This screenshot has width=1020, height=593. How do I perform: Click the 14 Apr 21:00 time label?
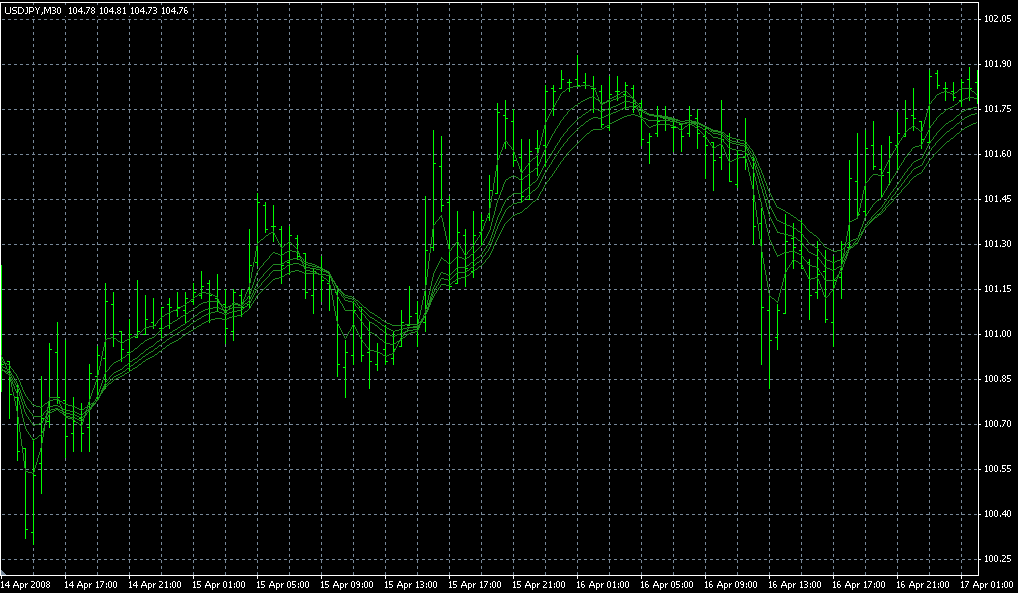(x=155, y=585)
